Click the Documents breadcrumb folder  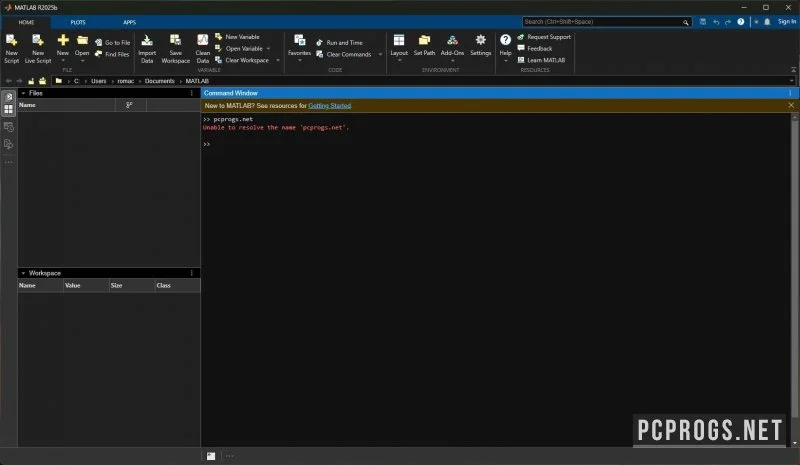pyautogui.click(x=160, y=81)
